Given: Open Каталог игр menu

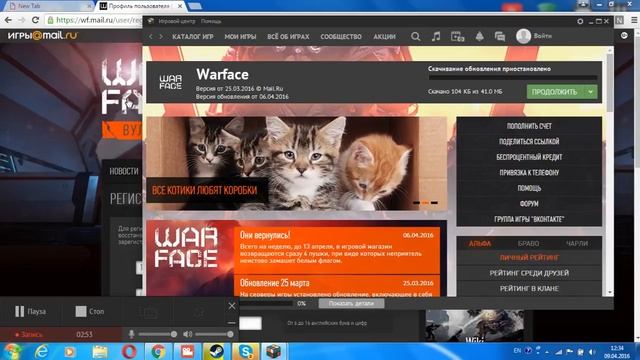Looking at the screenshot, I should [193, 37].
